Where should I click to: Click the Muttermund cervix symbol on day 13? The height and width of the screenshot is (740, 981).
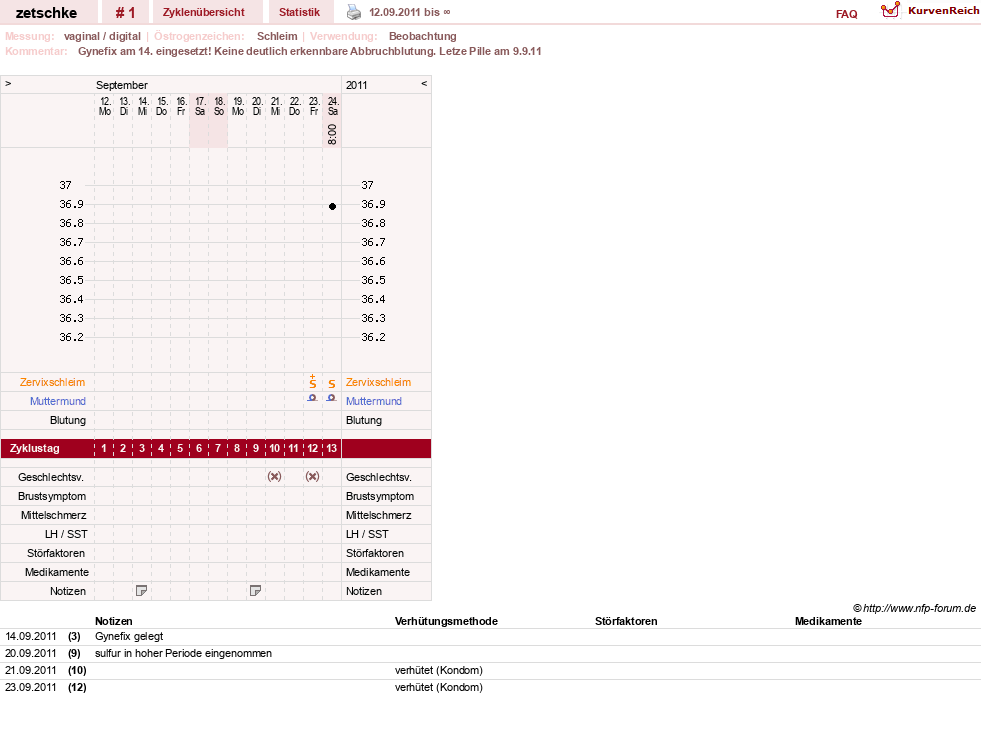coord(332,398)
